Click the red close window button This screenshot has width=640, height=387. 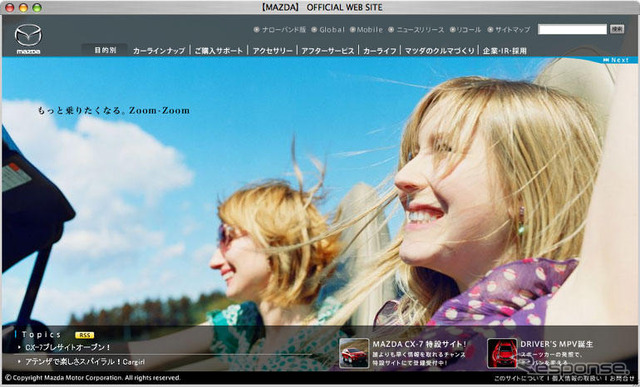(x=9, y=8)
